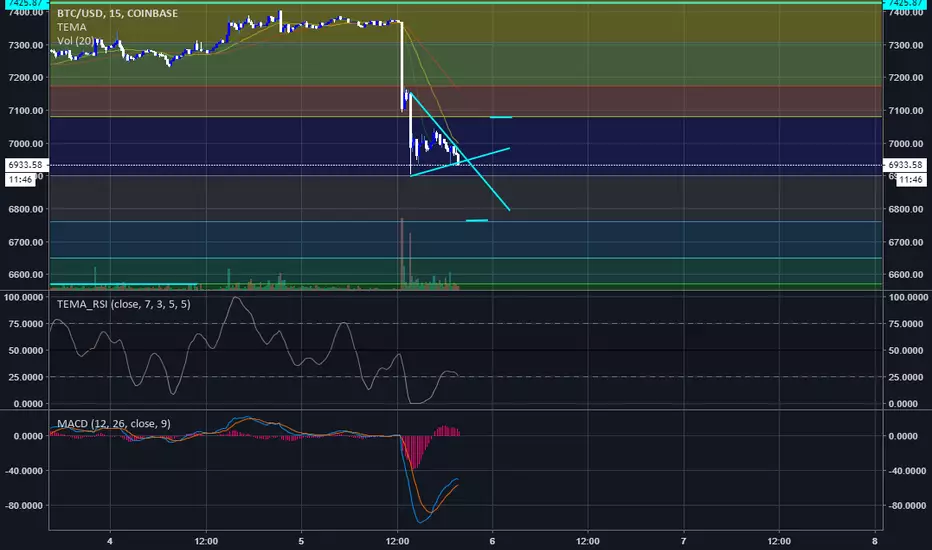Viewport: 932px width, 550px height.
Task: Click the 6933.58 price tag on left axis
Action: [26, 165]
